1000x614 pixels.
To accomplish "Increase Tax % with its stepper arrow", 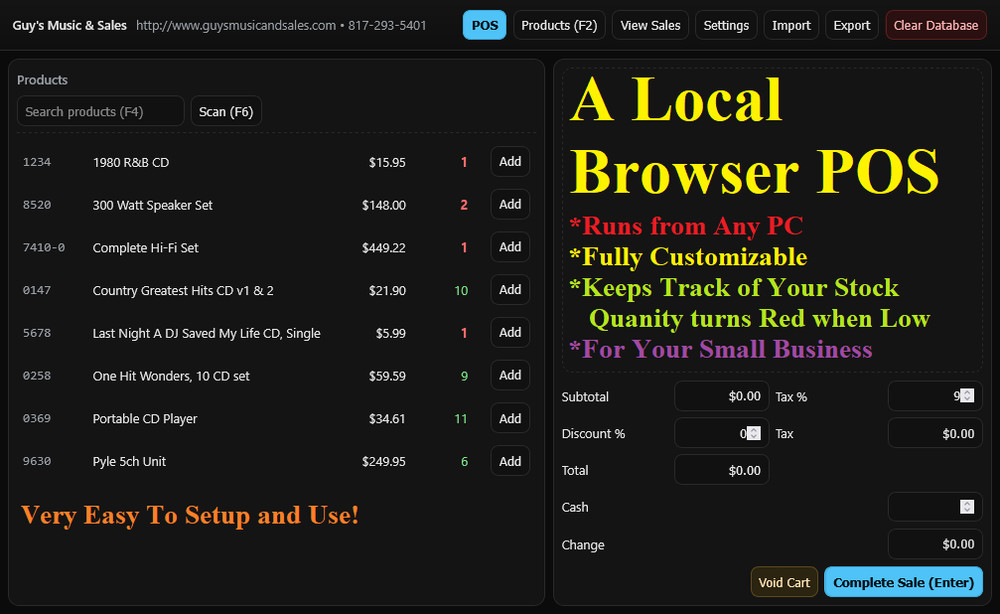I will click(967, 392).
